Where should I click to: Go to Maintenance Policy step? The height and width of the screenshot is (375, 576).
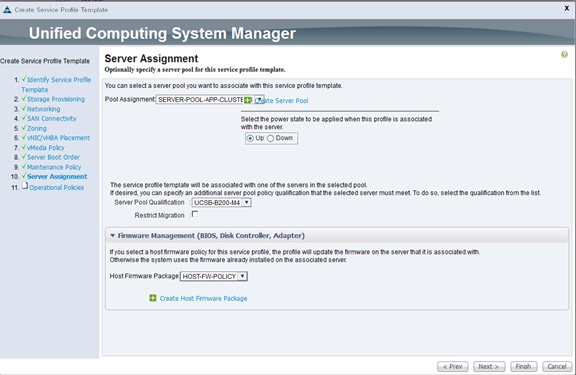click(x=54, y=167)
